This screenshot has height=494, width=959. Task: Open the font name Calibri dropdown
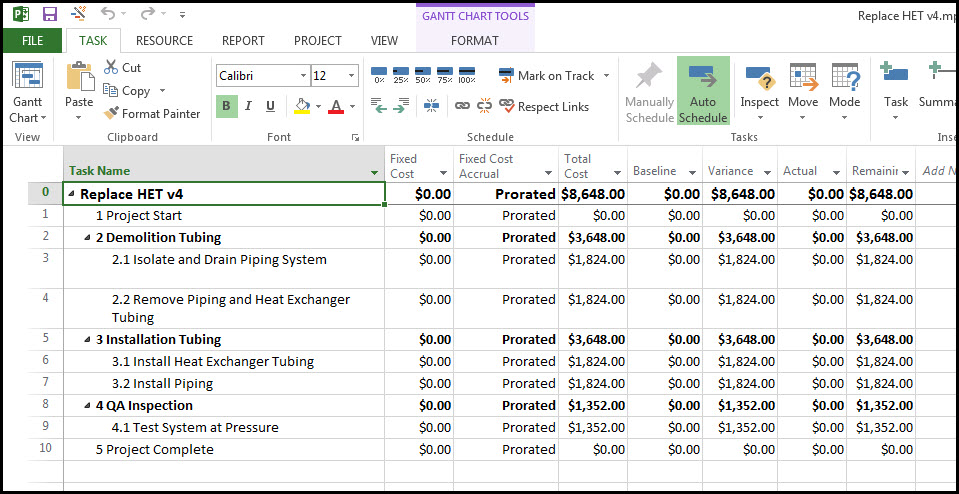pos(303,76)
